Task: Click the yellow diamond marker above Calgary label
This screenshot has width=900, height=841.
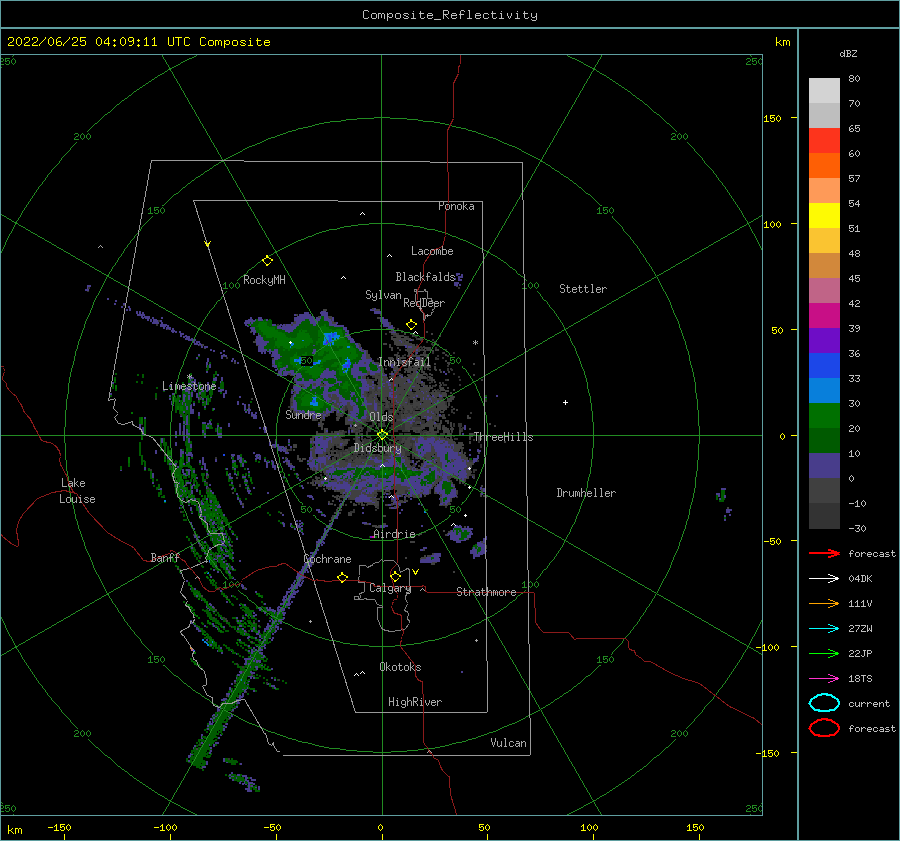Action: (x=395, y=576)
